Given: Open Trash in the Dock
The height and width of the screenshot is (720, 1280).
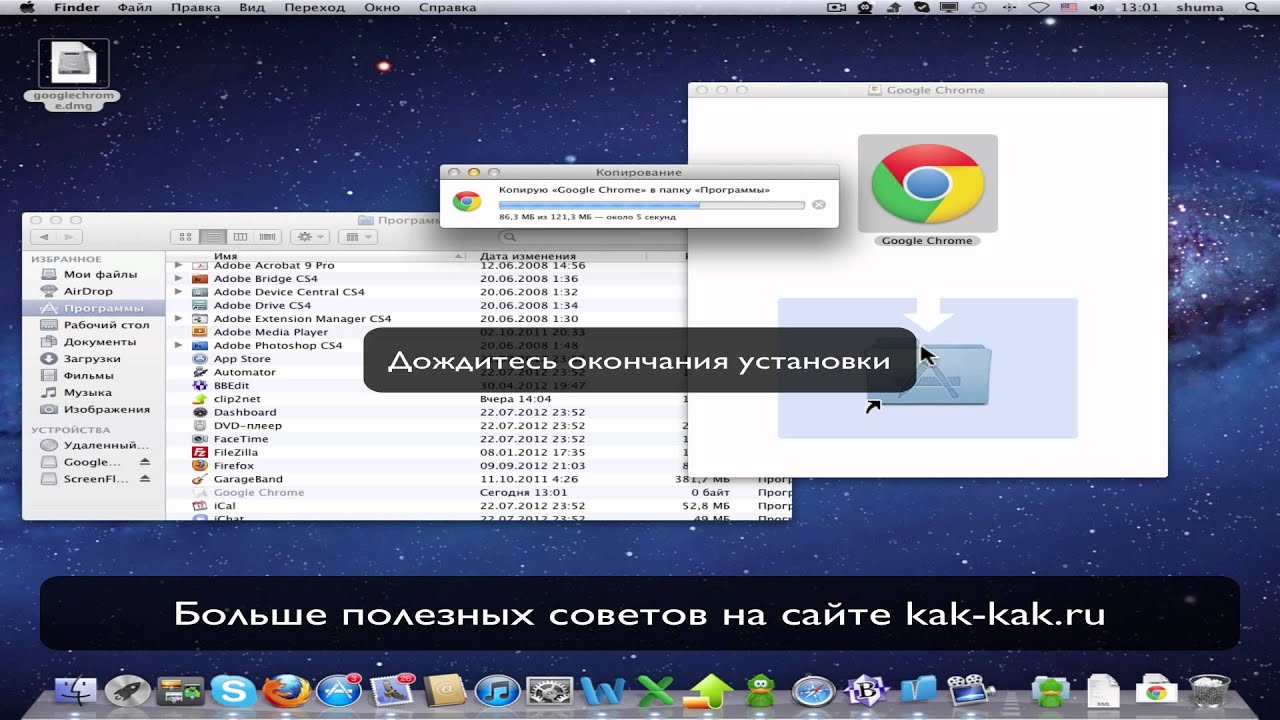Looking at the screenshot, I should tap(1208, 690).
